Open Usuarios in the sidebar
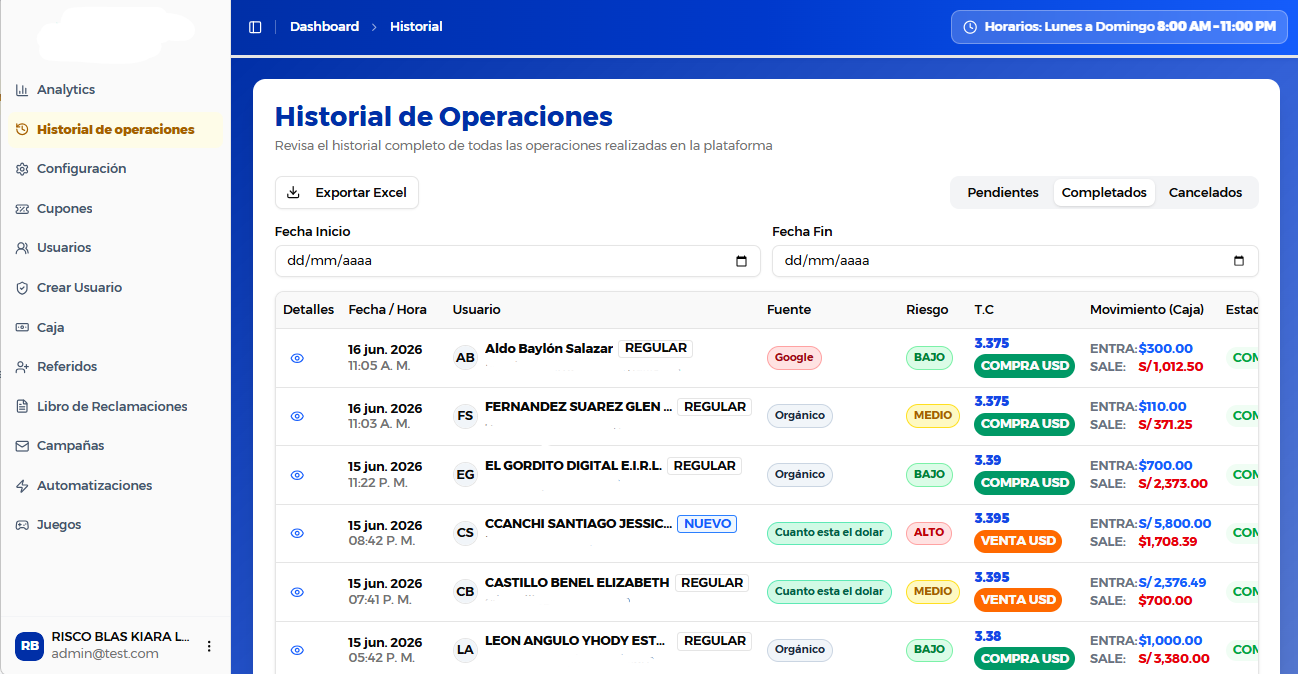1298x674 pixels. 115,248
